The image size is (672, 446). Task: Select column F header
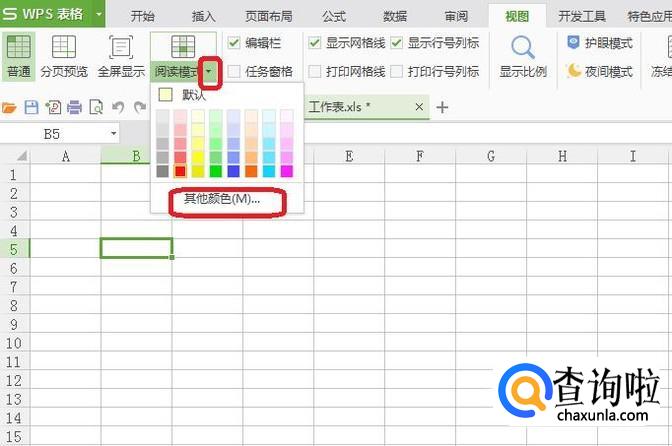[420, 156]
